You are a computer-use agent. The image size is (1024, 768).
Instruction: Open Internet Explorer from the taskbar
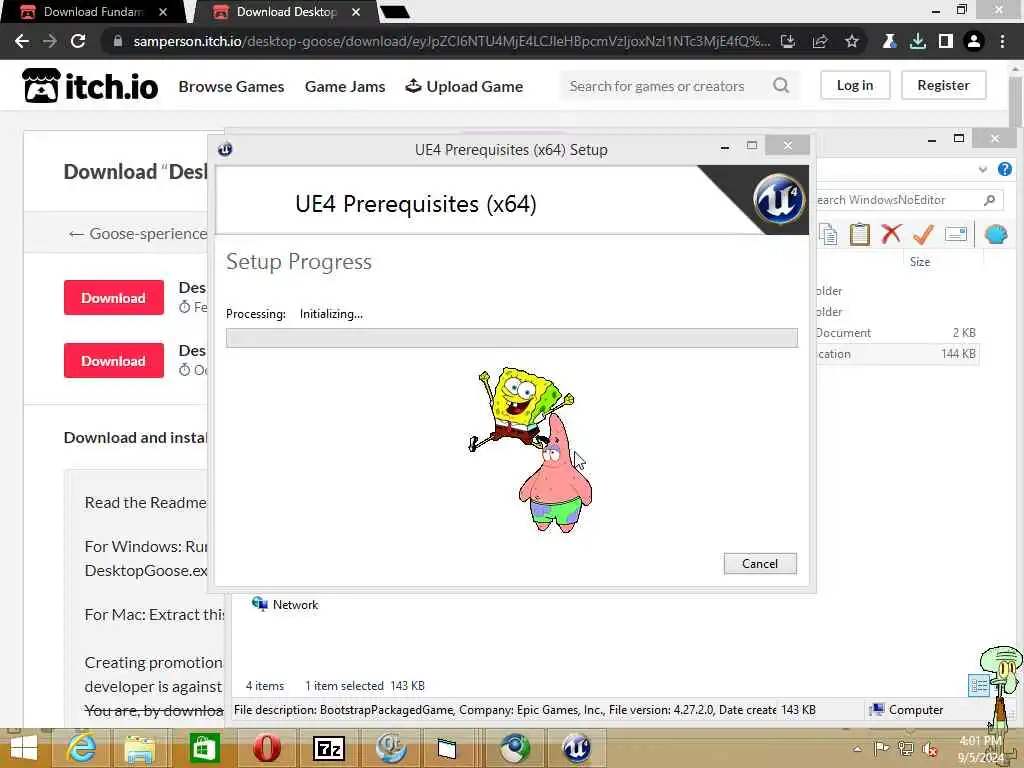[81, 748]
